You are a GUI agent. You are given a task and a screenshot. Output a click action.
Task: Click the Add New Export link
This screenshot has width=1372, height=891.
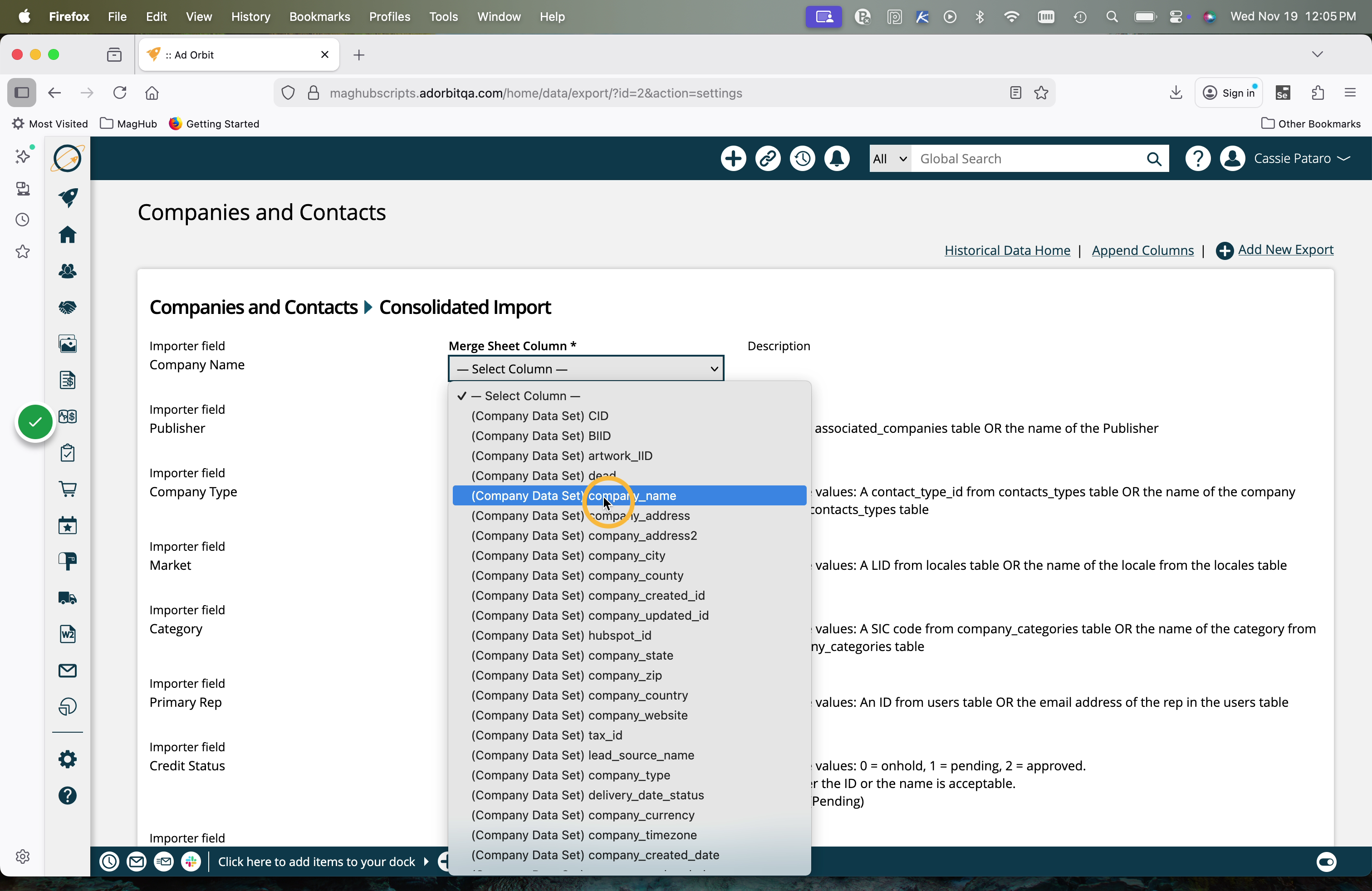(1285, 250)
